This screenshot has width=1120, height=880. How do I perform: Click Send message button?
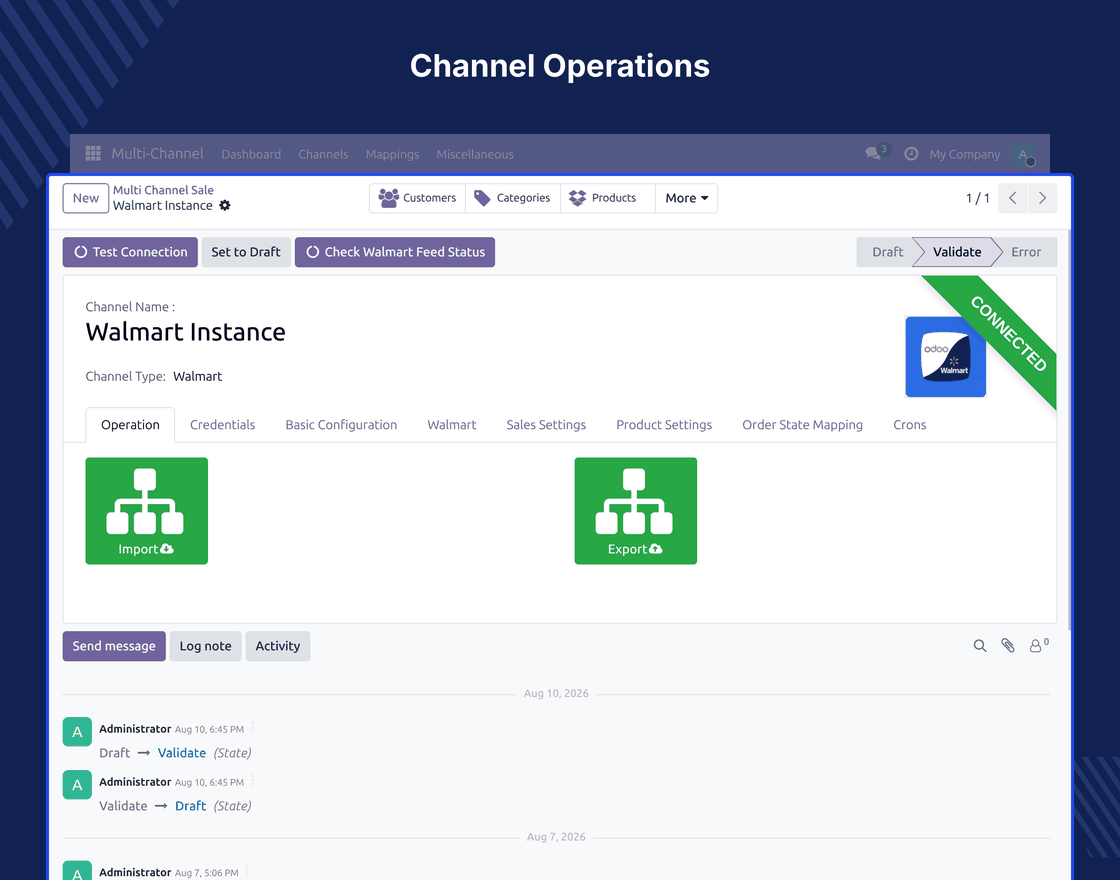click(x=114, y=646)
